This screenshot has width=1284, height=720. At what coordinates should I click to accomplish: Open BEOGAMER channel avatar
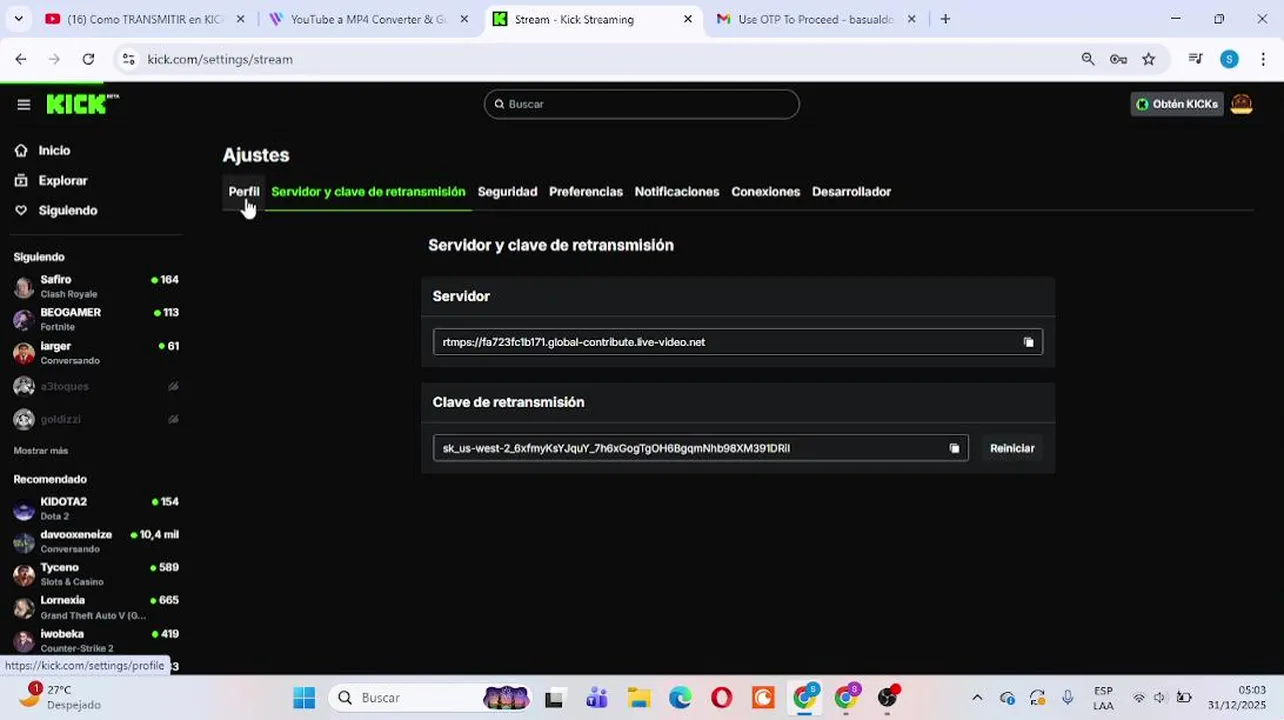[x=24, y=320]
